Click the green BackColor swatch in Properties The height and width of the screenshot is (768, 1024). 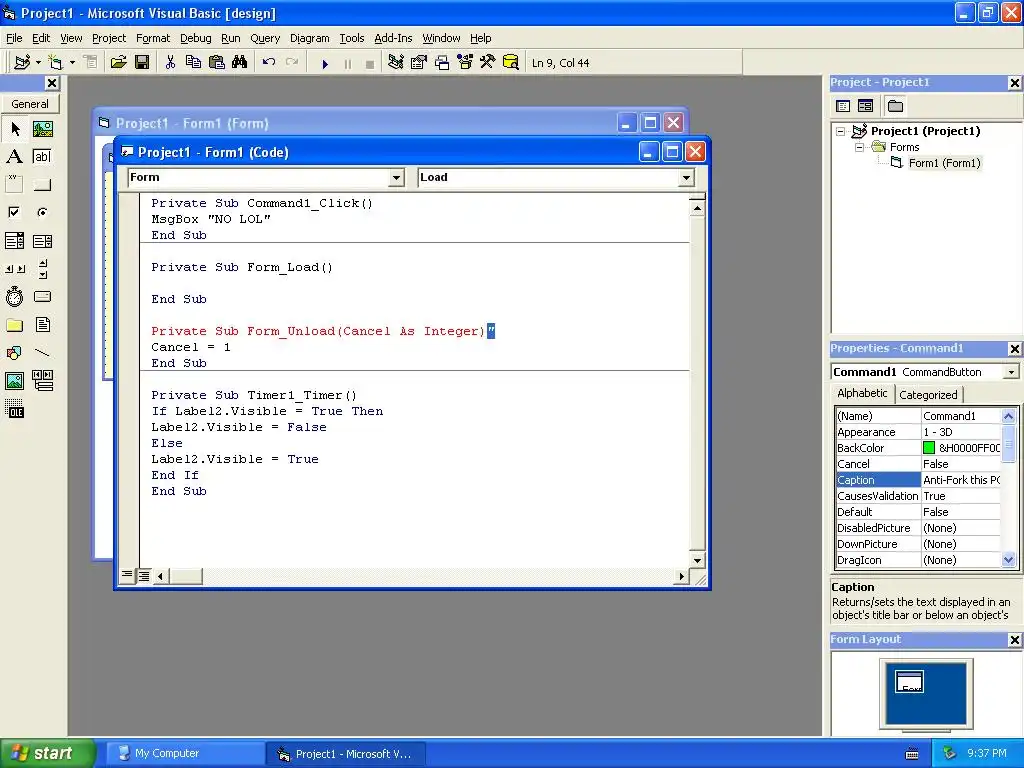coord(929,448)
